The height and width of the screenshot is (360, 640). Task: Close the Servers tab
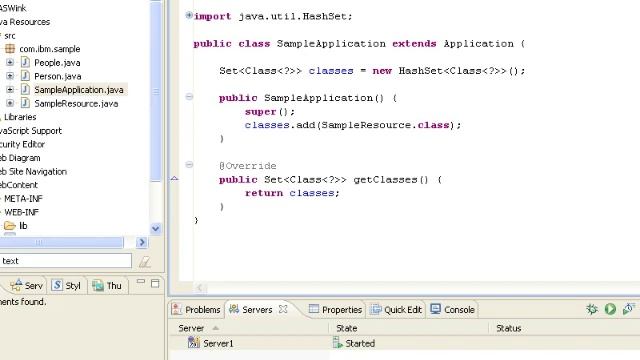[x=283, y=309]
